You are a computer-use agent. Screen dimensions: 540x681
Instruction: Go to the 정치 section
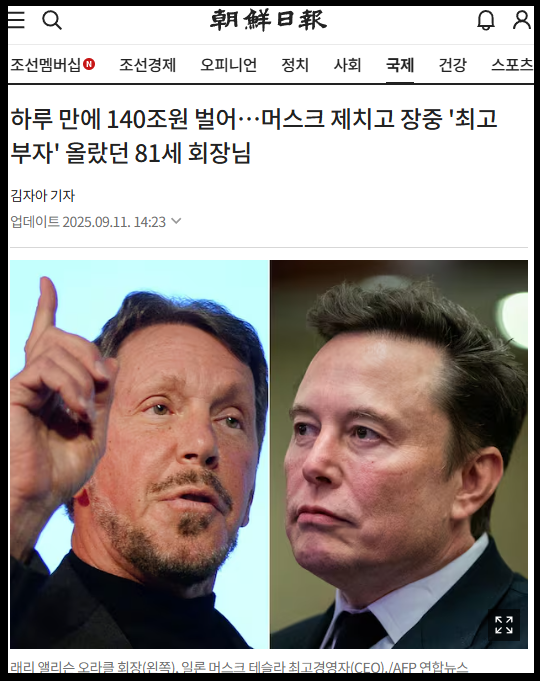coord(295,65)
